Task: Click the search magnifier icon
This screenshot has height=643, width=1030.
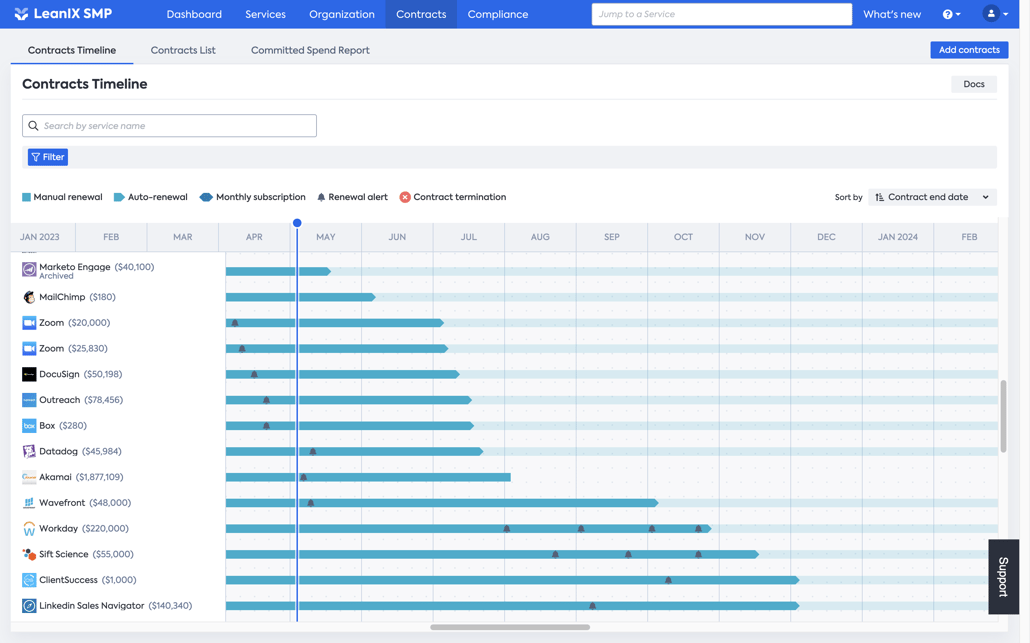Action: 34,125
